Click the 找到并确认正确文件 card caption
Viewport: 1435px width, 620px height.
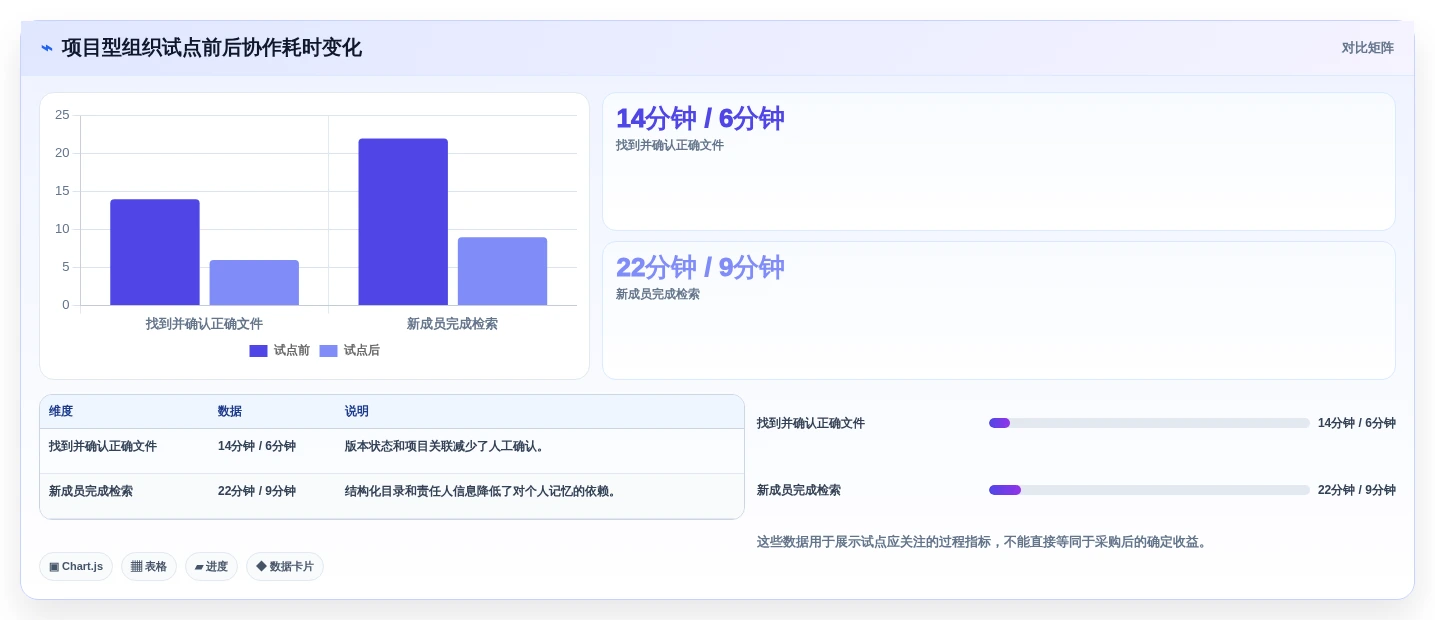pos(670,146)
